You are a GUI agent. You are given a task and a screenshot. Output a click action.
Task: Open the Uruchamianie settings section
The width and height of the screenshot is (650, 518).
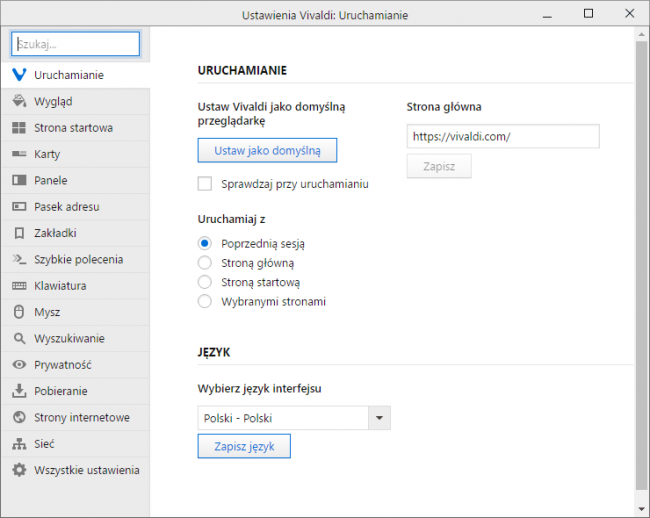(75, 75)
